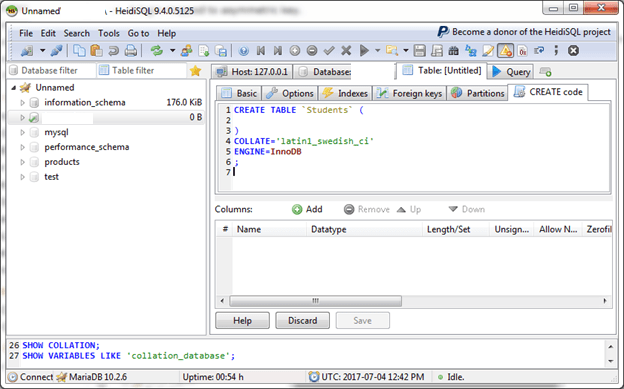Click the UTC clock icon in status bar

(x=314, y=377)
